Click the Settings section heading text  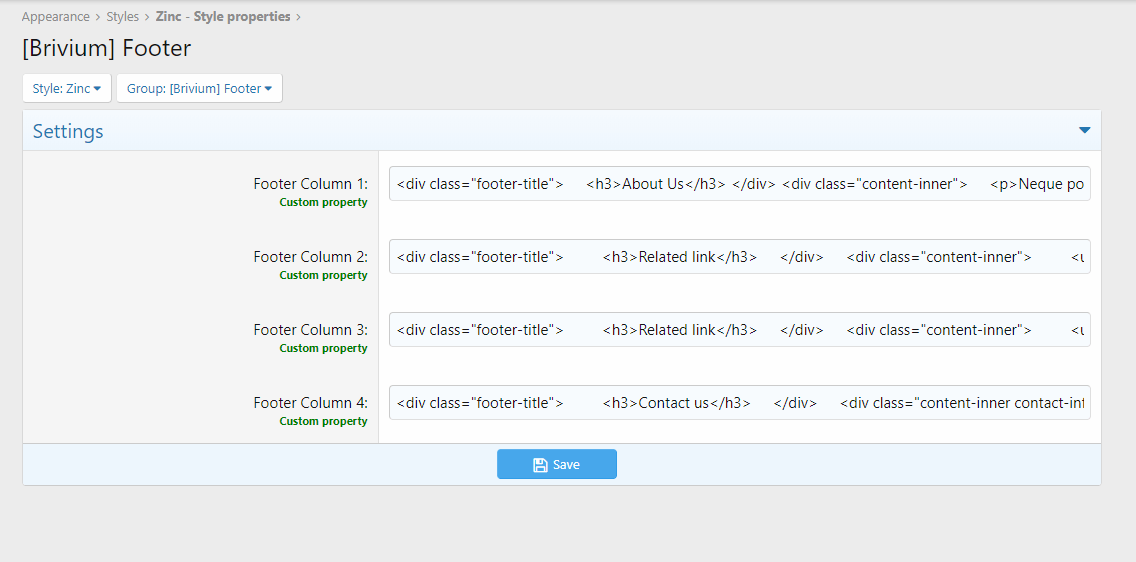68,131
